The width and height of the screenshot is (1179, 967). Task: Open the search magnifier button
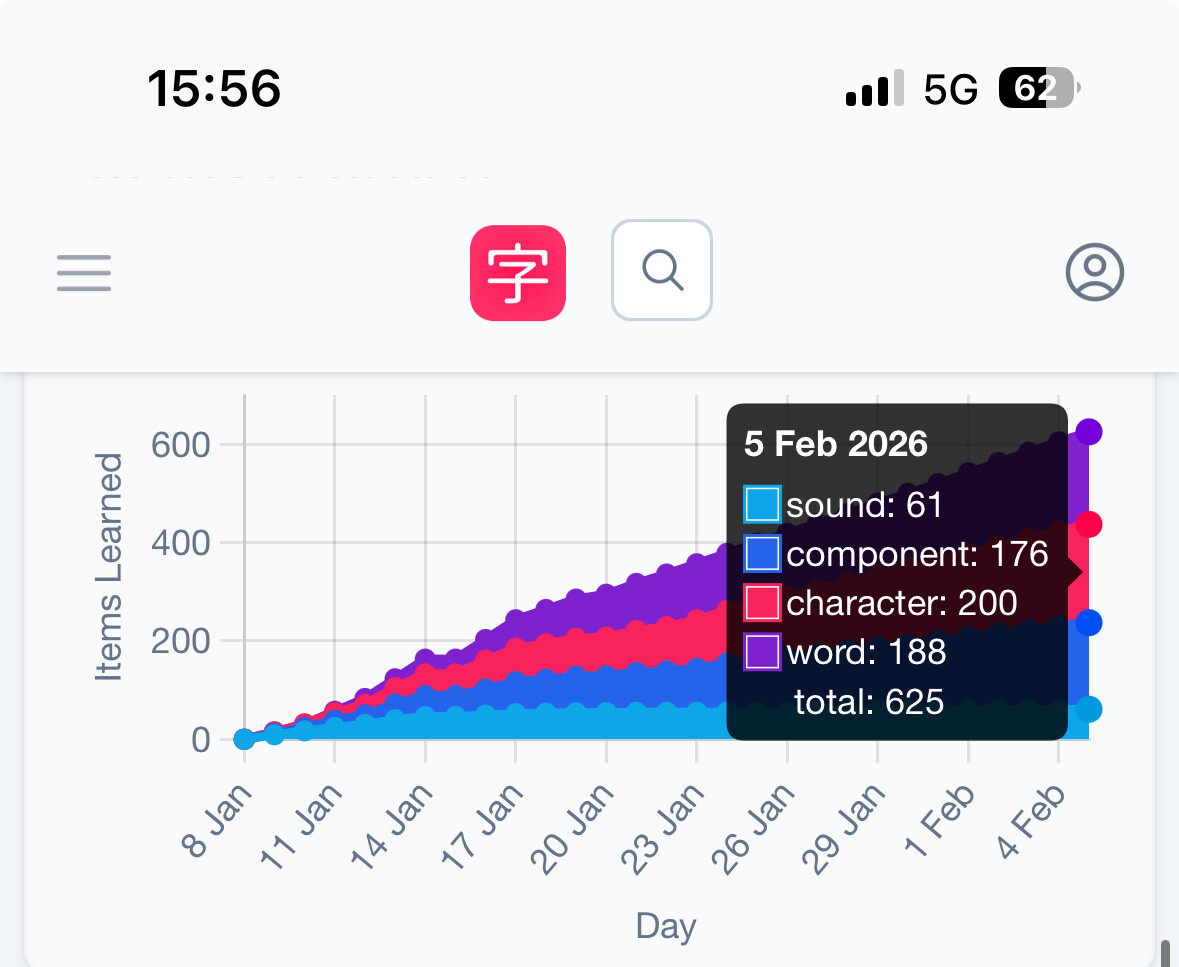[x=662, y=270]
